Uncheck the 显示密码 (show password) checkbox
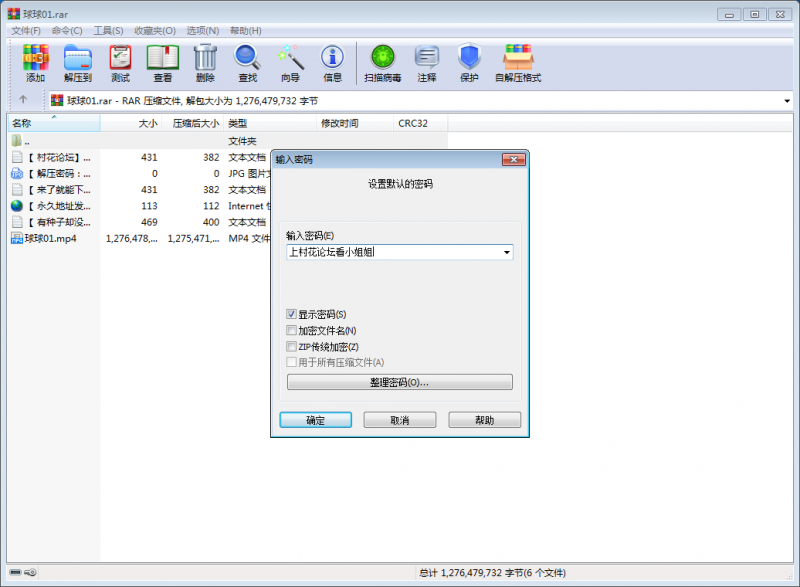 [293, 312]
